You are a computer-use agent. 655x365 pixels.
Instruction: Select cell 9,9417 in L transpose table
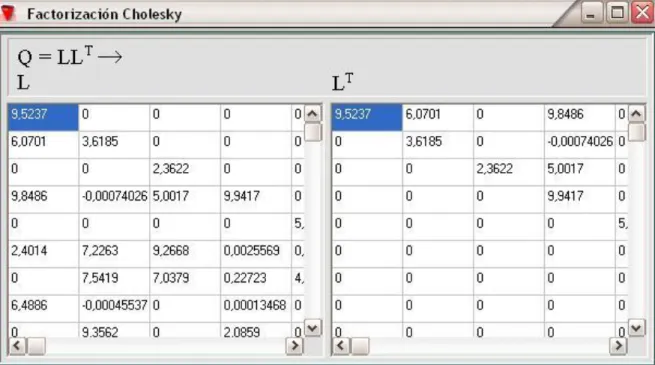click(580, 199)
